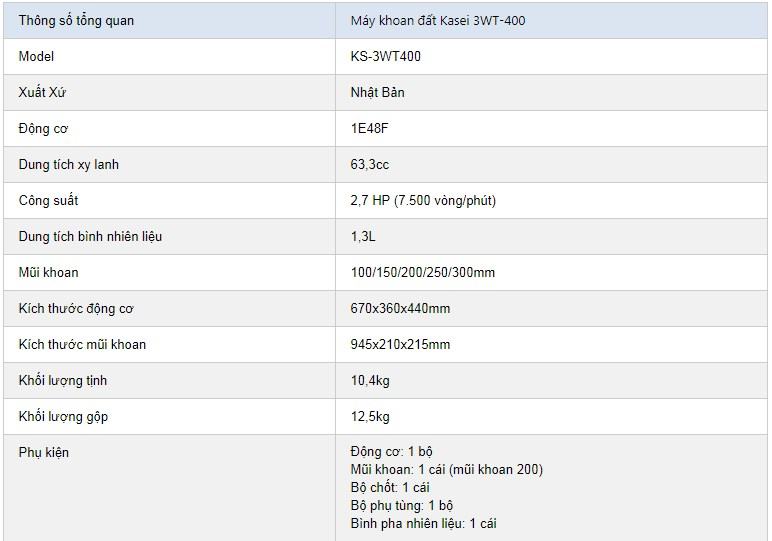
Task: Click the 'Khối lượng gộp' label
Action: [x=63, y=416]
